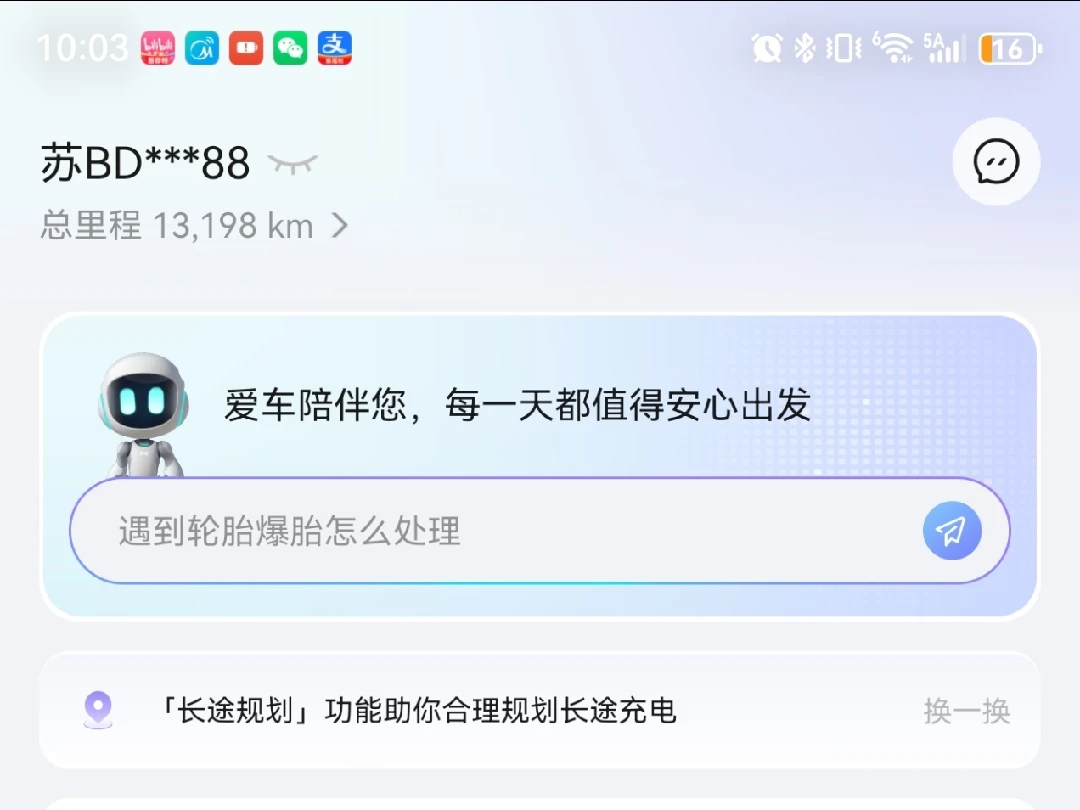Tap the blue send paper-plane button
The image size is (1080, 810).
click(952, 530)
